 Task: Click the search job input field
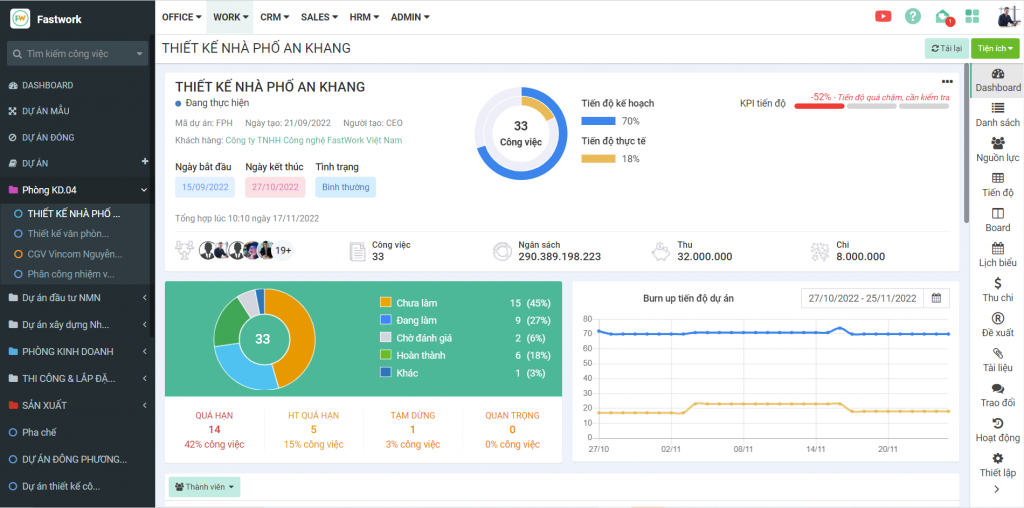coord(77,54)
